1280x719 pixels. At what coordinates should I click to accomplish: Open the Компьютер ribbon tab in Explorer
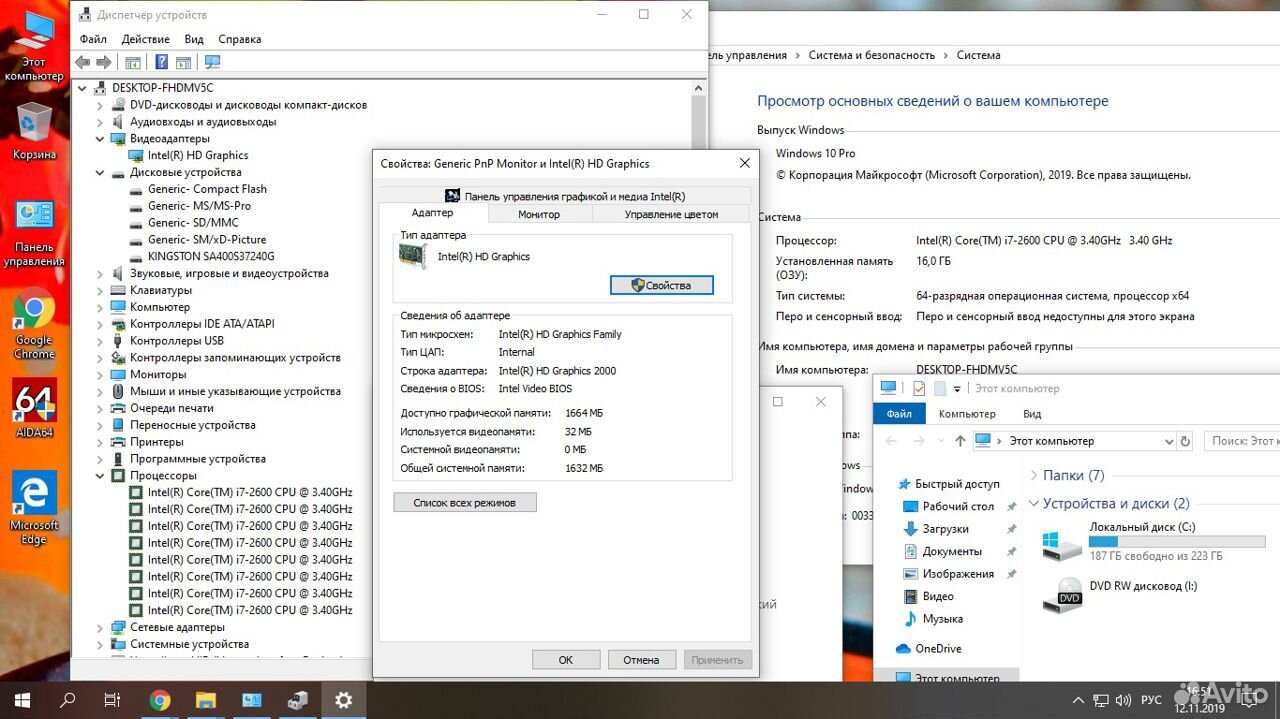pos(967,414)
